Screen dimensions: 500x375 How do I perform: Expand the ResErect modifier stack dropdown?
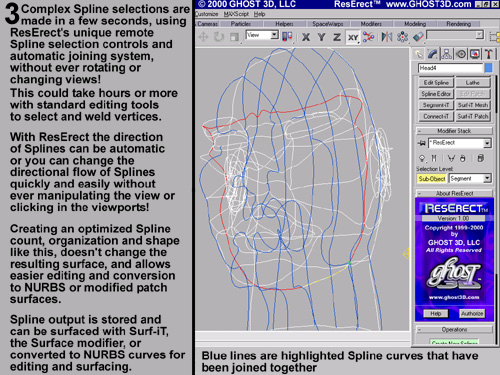click(x=460, y=143)
